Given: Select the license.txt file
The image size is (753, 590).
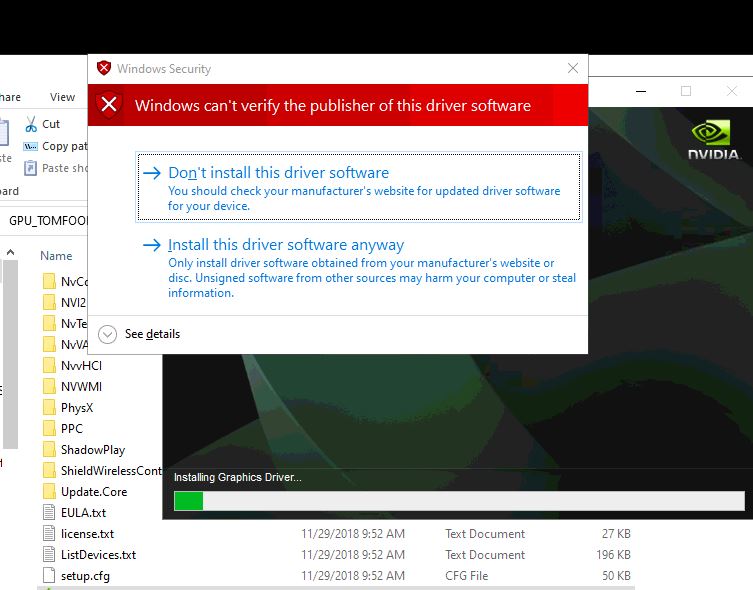Looking at the screenshot, I should pyautogui.click(x=87, y=534).
